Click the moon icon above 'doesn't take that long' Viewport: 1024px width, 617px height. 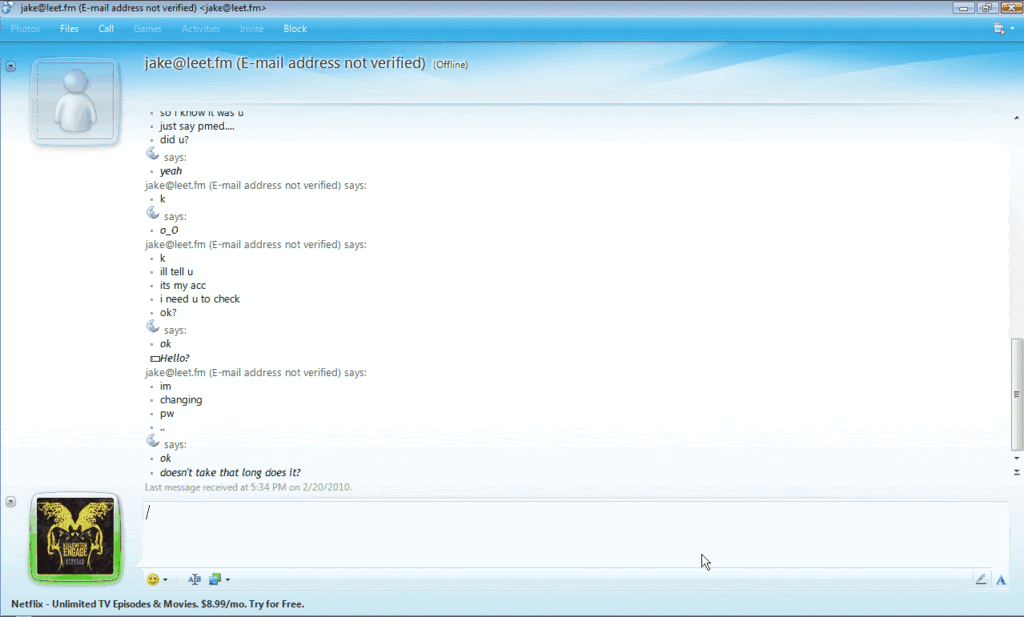click(153, 441)
